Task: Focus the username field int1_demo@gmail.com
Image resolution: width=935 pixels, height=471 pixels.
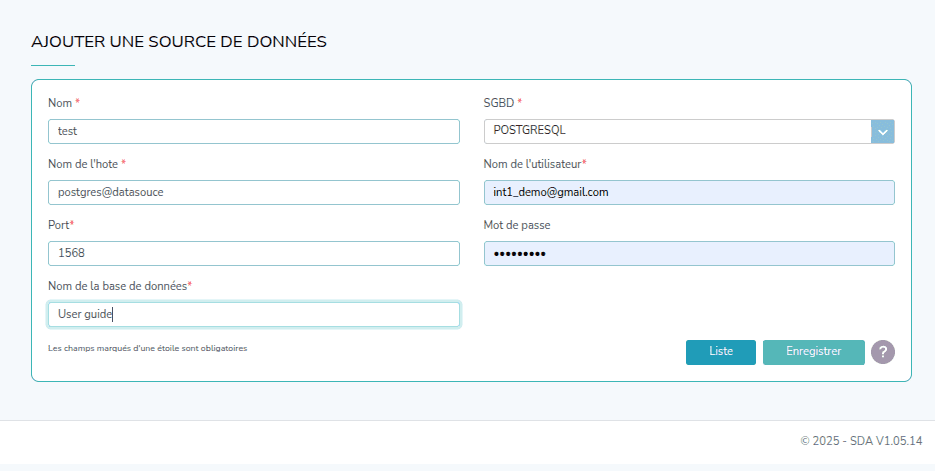Action: coord(688,192)
